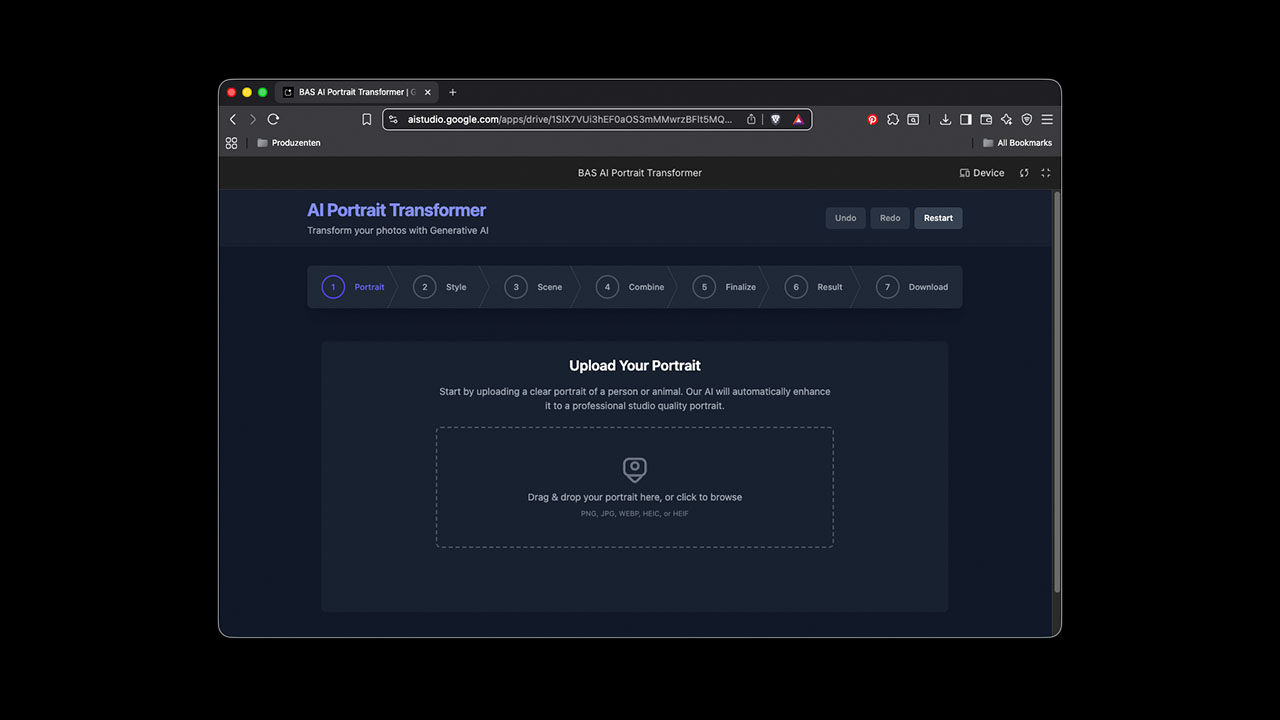Viewport: 1280px width, 720px height.
Task: Open the Pinterest extension icon
Action: (x=872, y=119)
